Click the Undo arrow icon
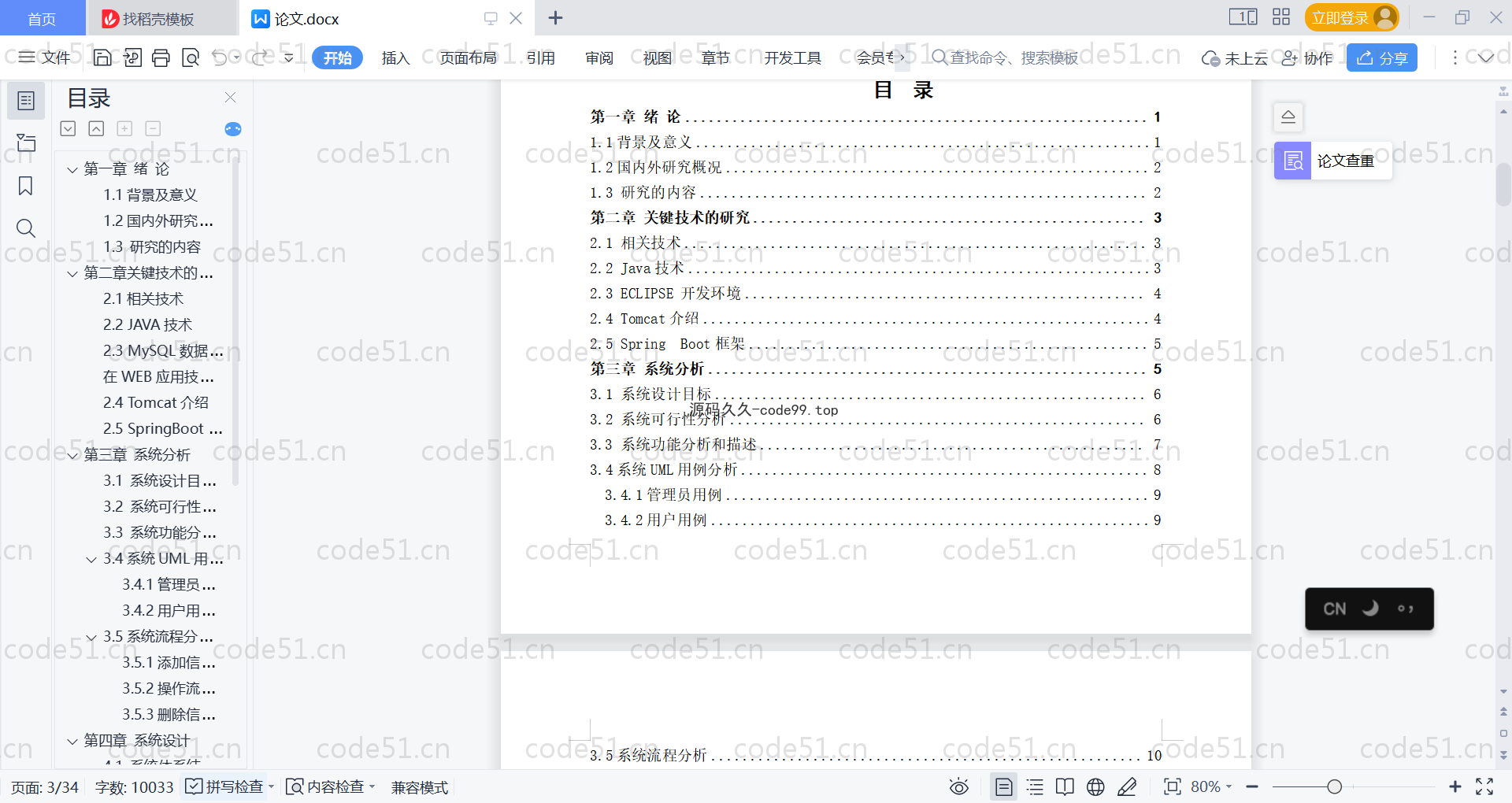 pyautogui.click(x=220, y=57)
